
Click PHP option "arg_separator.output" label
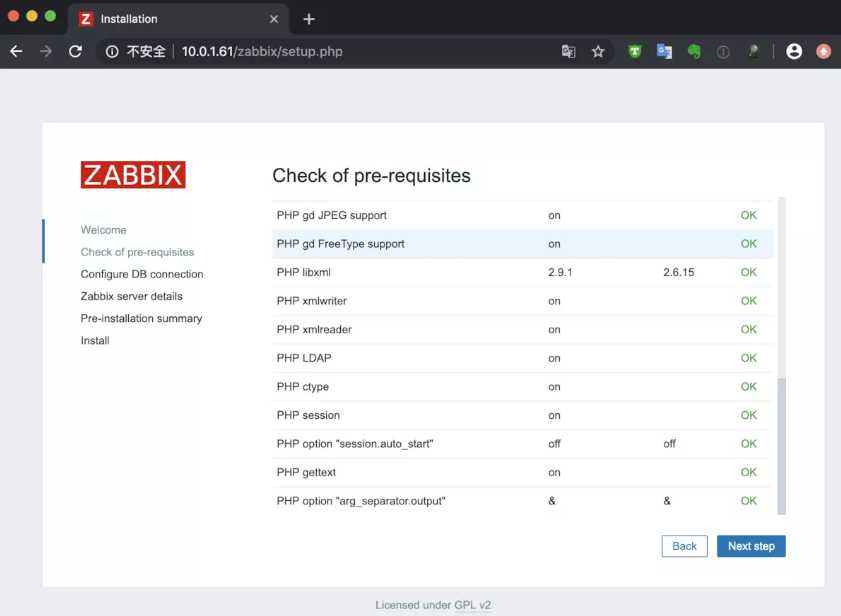click(361, 501)
